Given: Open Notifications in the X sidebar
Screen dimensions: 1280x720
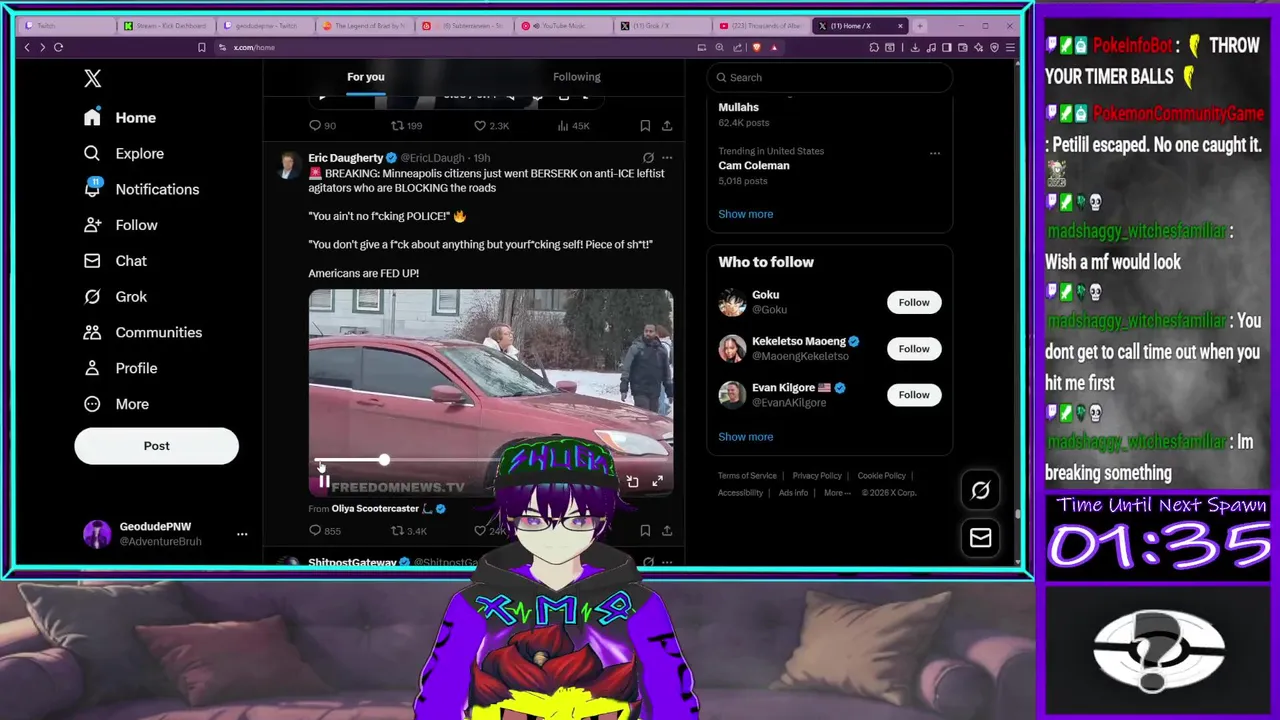Looking at the screenshot, I should click(141, 189).
